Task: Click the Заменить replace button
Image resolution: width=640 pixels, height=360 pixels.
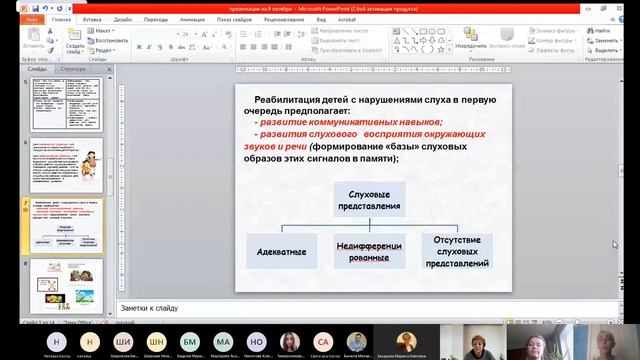Action: (604, 40)
